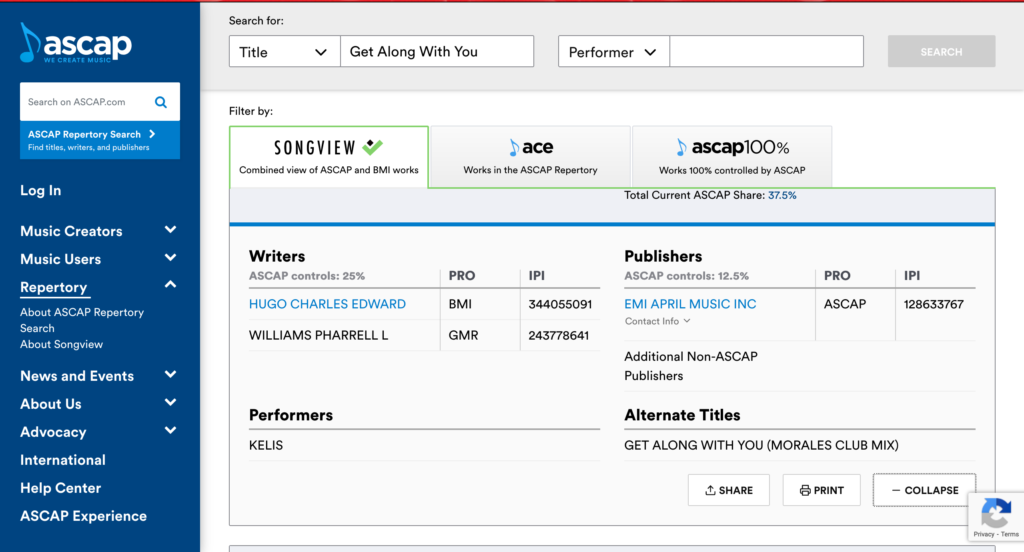The height and width of the screenshot is (552, 1024).
Task: Open publisher EMI APRIL MUSIC INC
Action: click(690, 304)
